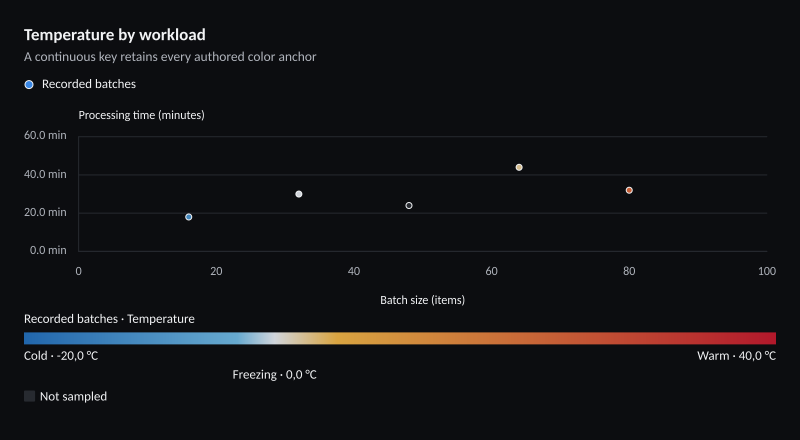Select the orange-red data point near batch size 80

(x=629, y=190)
